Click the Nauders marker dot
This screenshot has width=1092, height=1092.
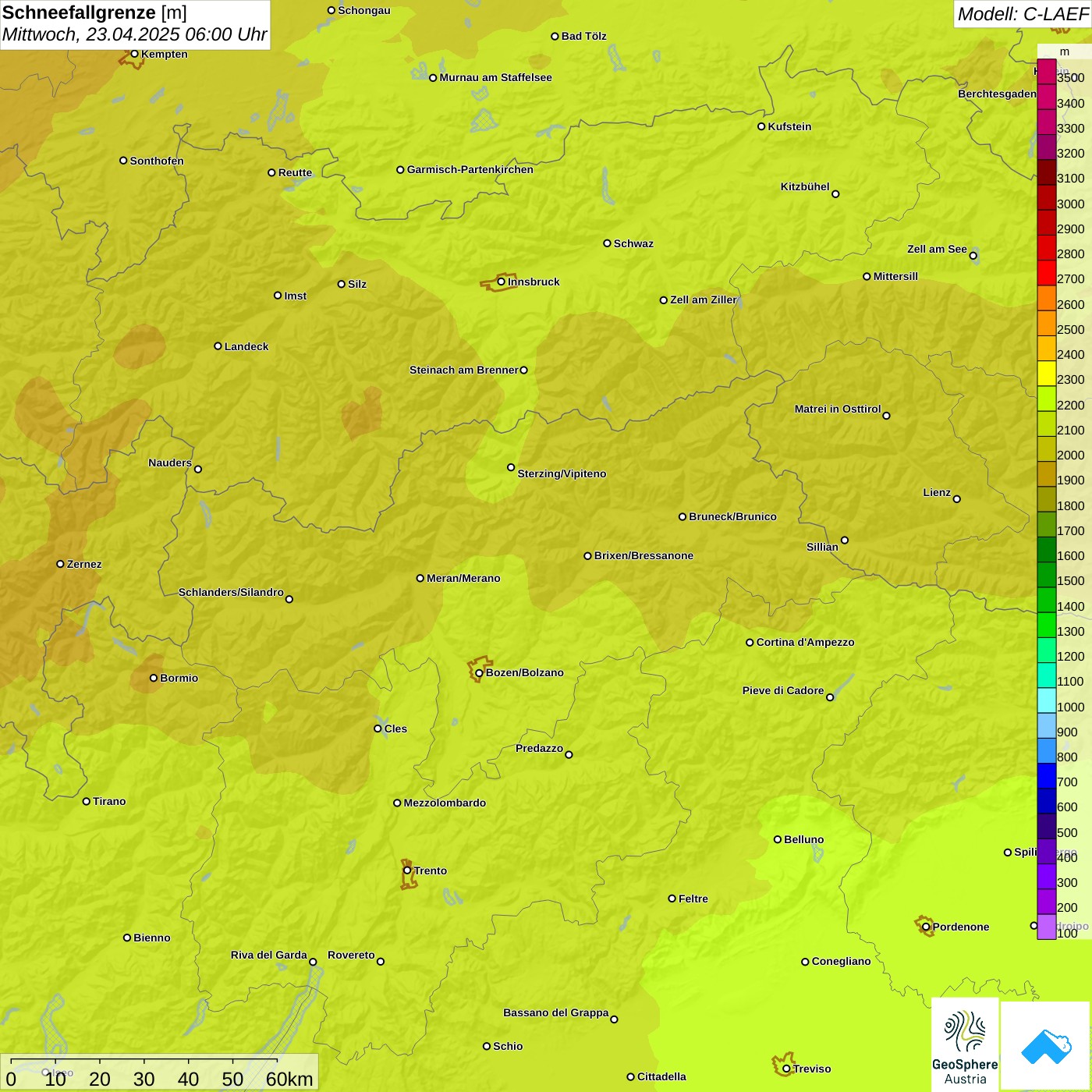198,470
